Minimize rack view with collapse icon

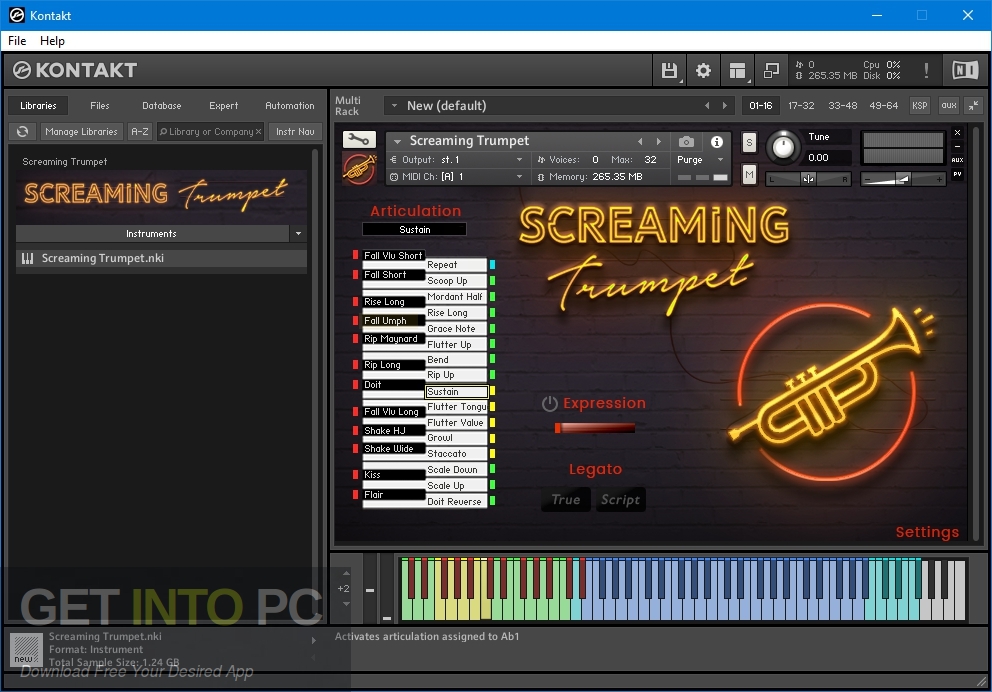point(974,106)
